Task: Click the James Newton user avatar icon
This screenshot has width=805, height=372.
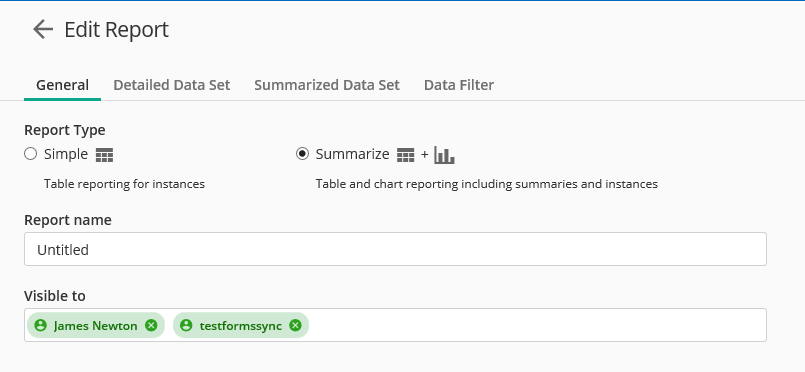Action: tap(41, 325)
